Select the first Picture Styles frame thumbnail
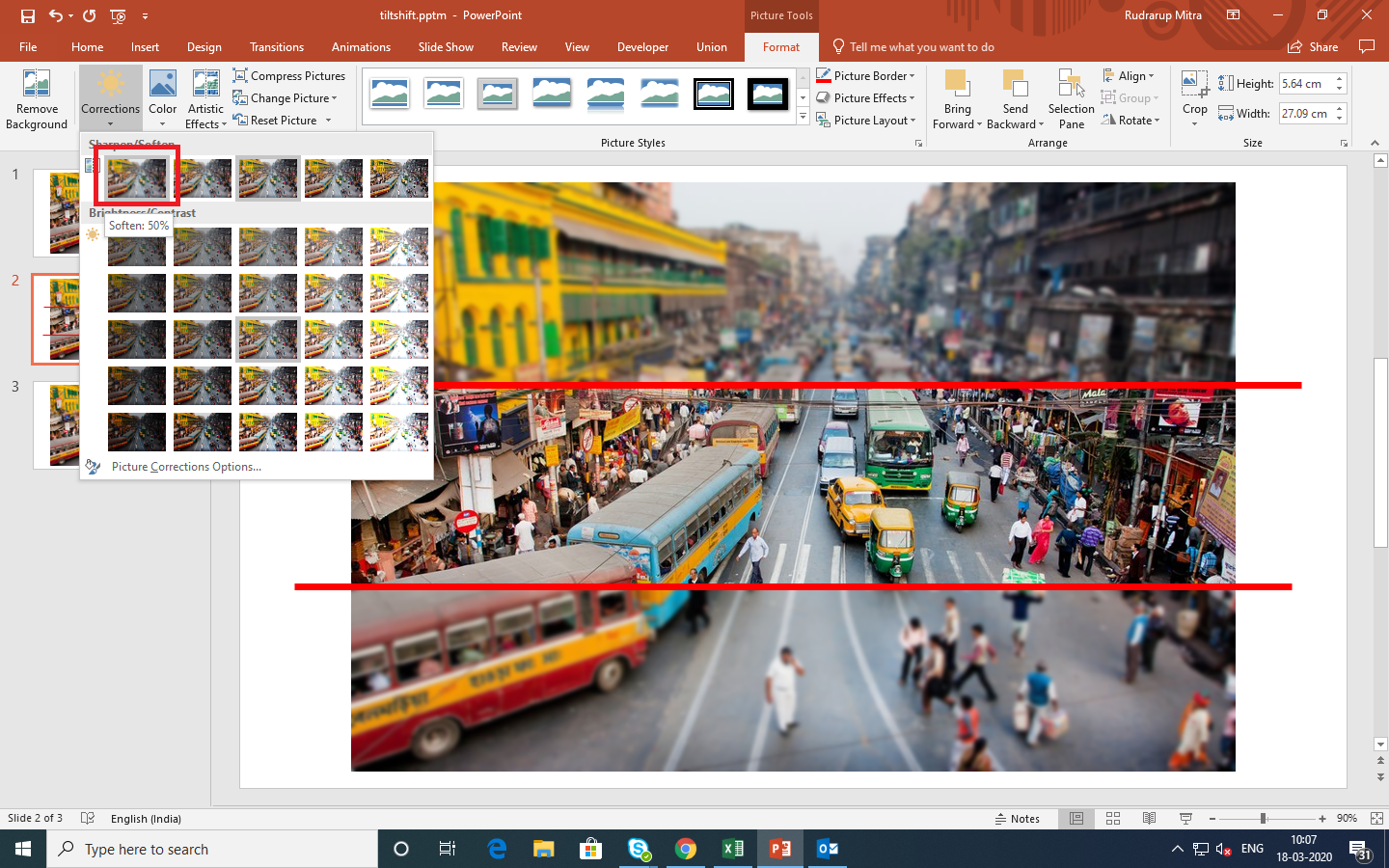The image size is (1389, 868). (x=390, y=95)
